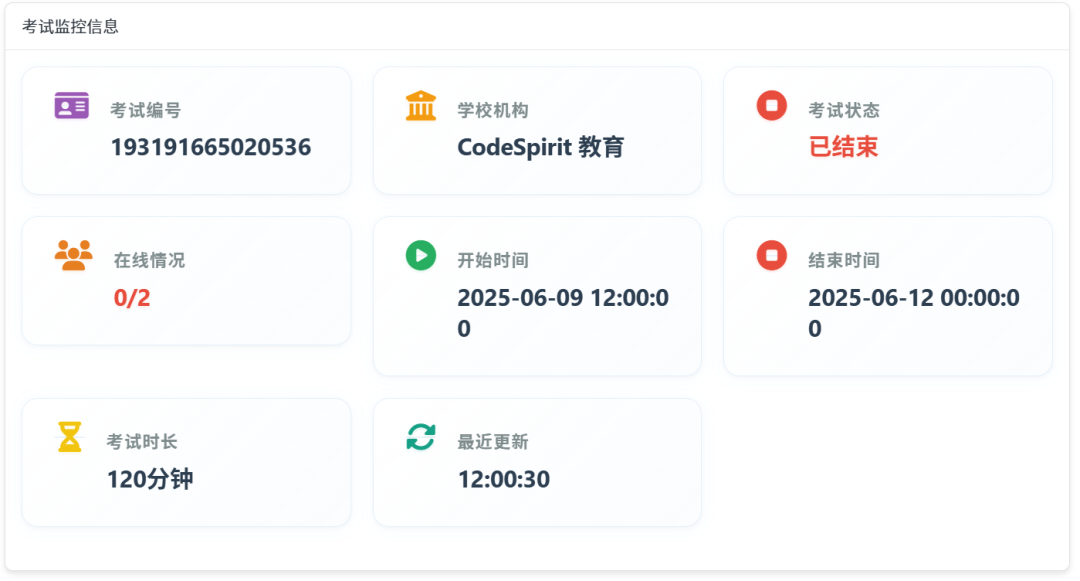Select the exam number 193191665020536
1080x581 pixels.
pos(210,147)
